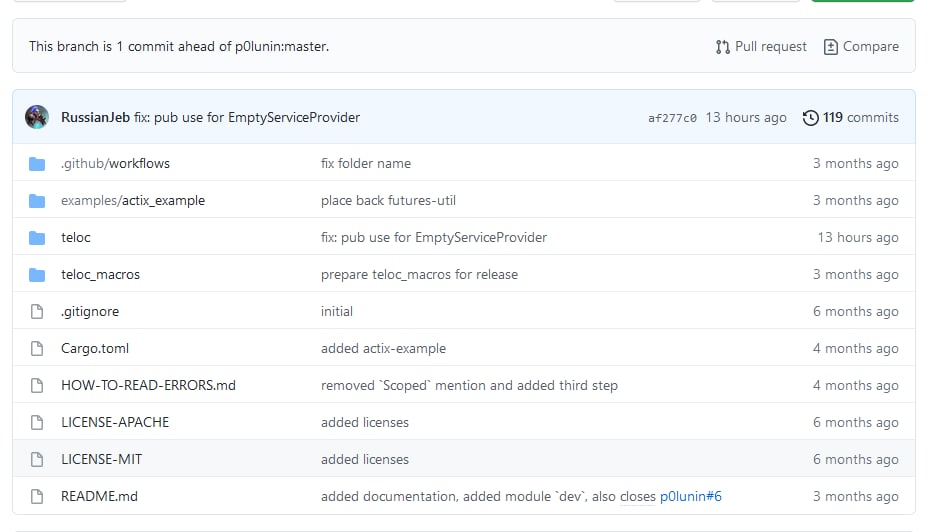This screenshot has width=933, height=532.
Task: Click the RussianJeb avatar image
Action: click(x=37, y=117)
